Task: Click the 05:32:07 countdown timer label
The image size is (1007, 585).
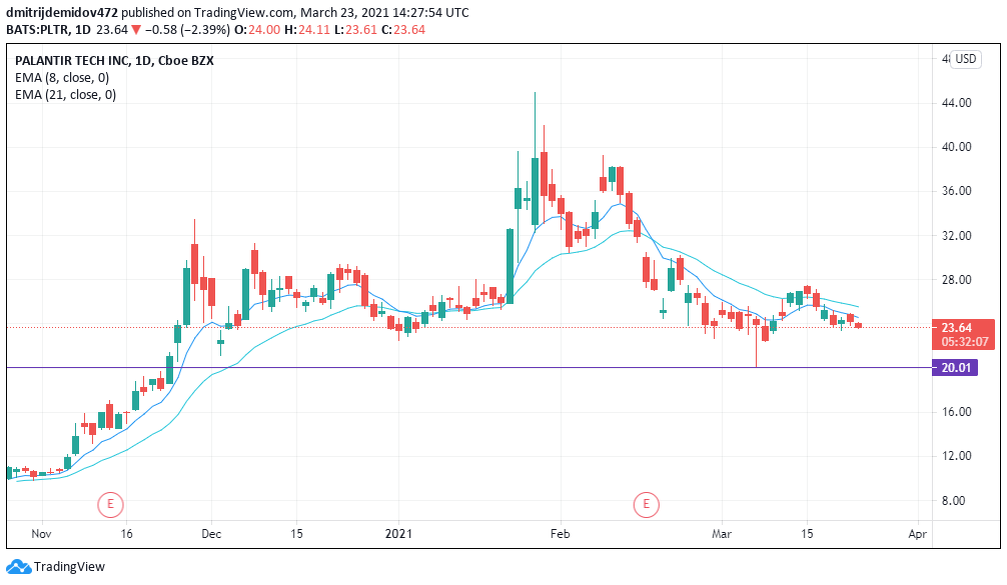Action: [x=965, y=342]
